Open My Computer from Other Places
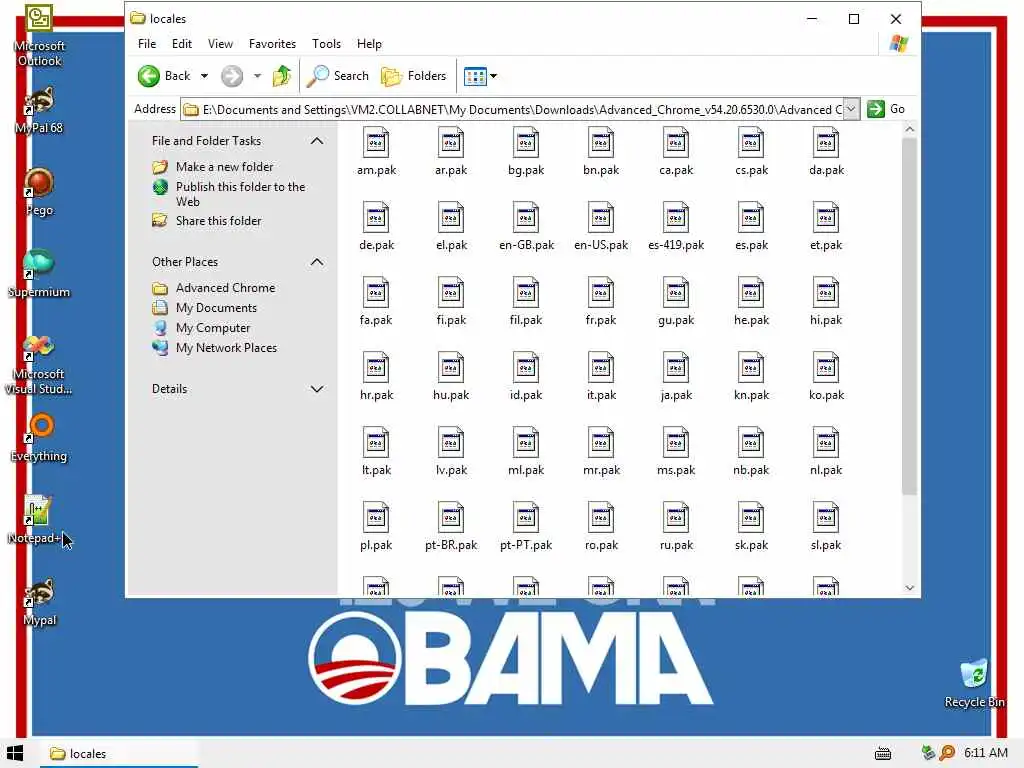The image size is (1024, 768). [213, 328]
